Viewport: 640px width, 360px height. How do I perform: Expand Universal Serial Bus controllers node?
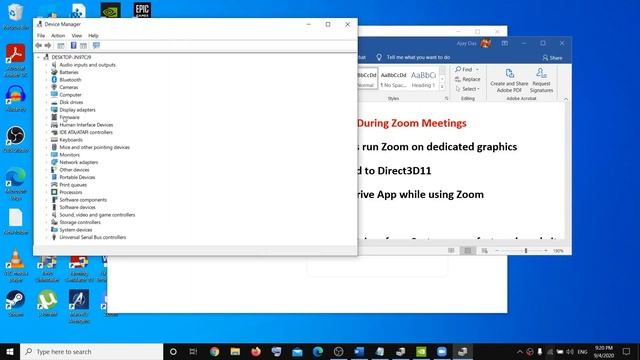(47, 237)
